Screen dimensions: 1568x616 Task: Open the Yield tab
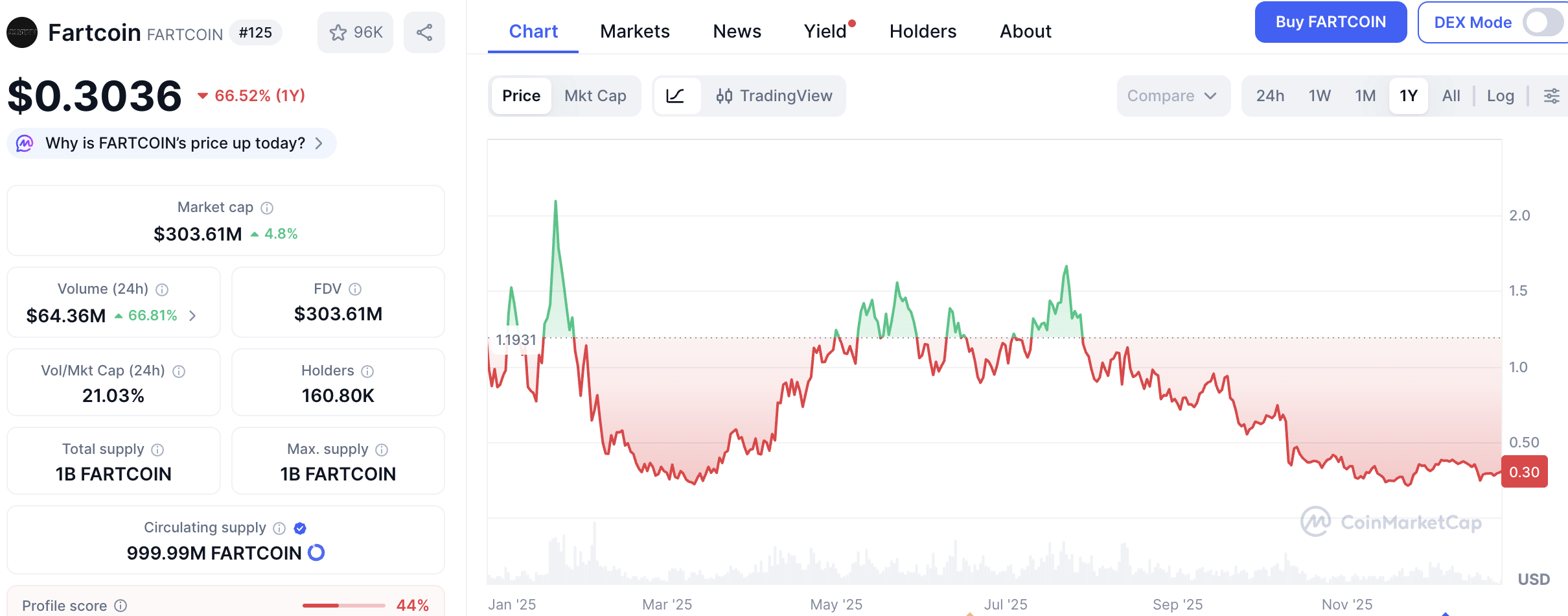pyautogui.click(x=825, y=31)
